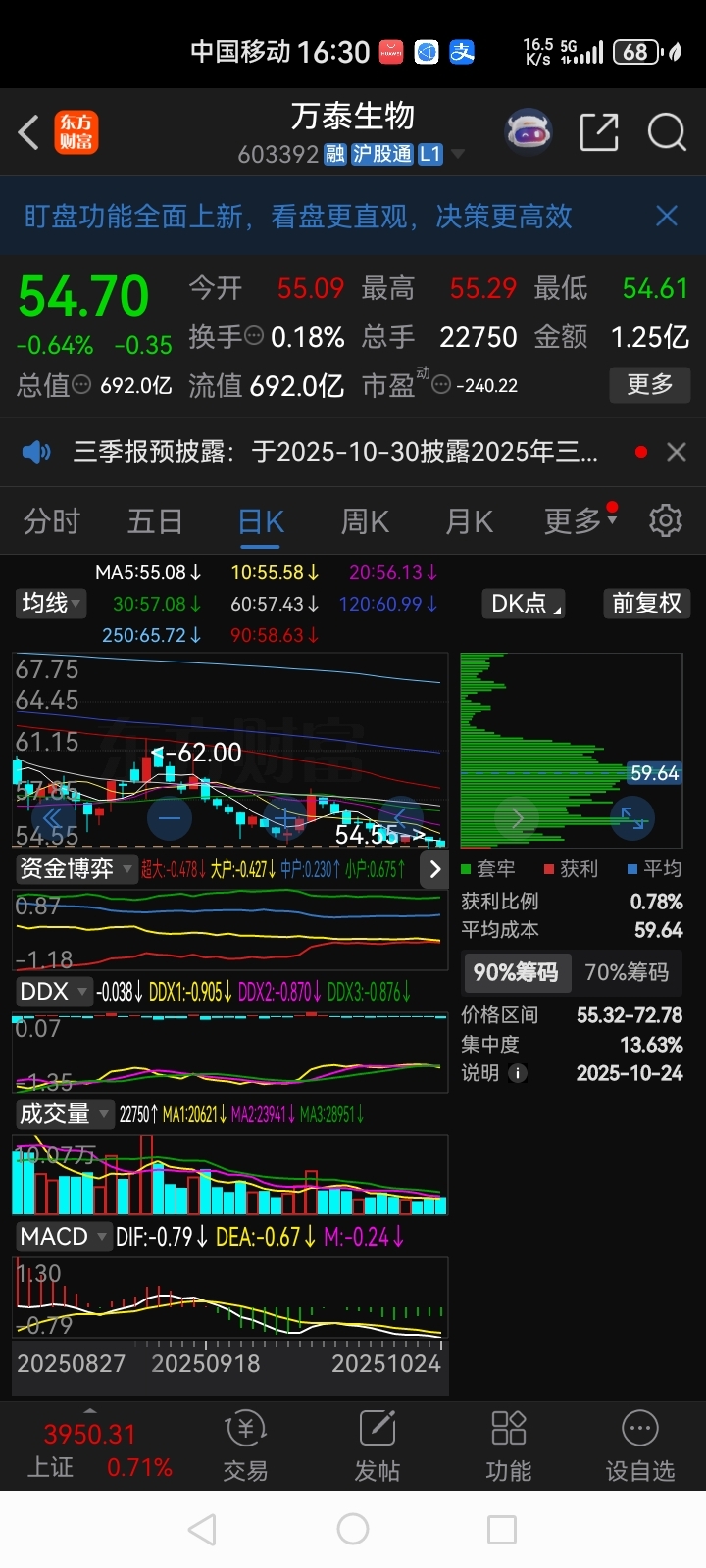Dismiss the 三季报预披露 notice

[676, 452]
